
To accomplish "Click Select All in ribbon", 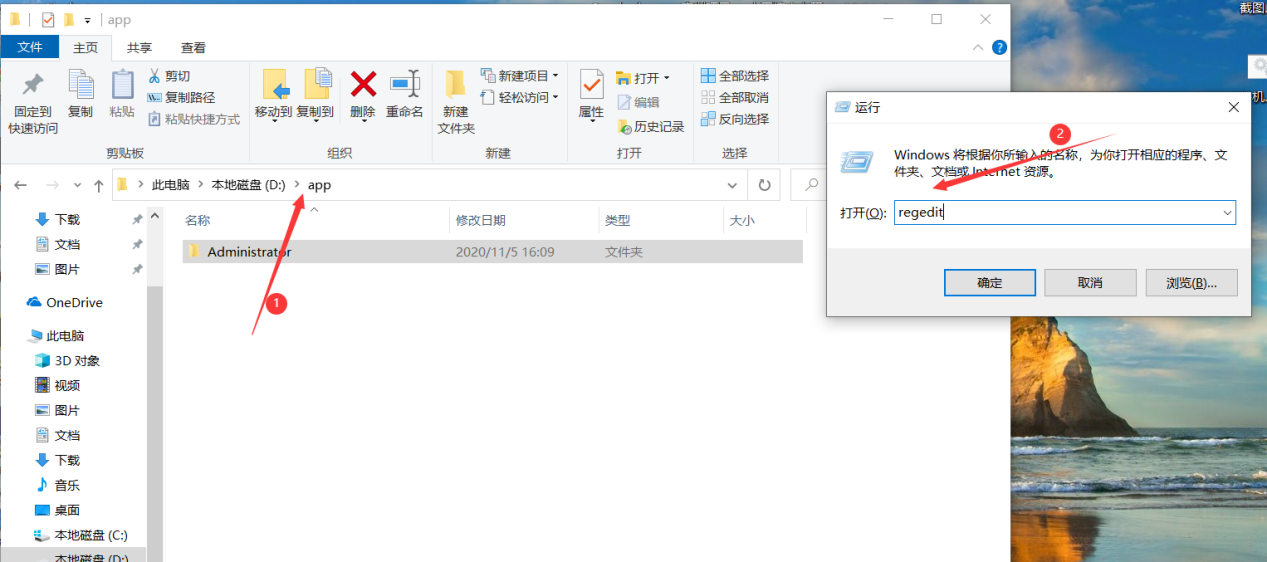I will pos(735,76).
